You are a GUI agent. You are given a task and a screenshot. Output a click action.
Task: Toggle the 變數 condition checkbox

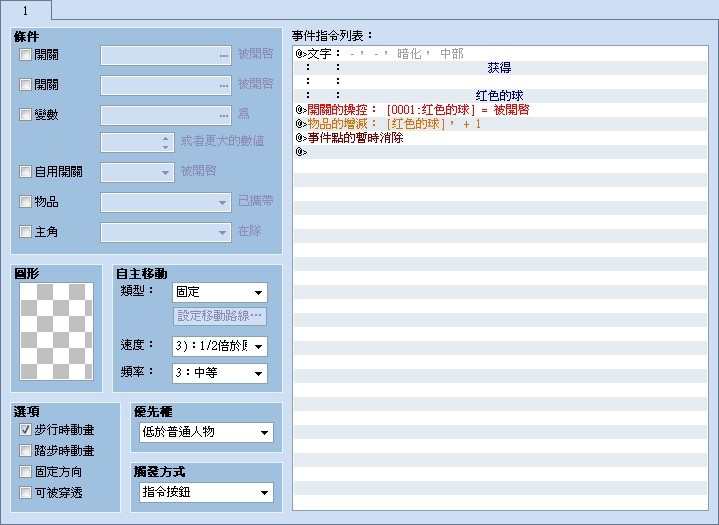click(25, 115)
